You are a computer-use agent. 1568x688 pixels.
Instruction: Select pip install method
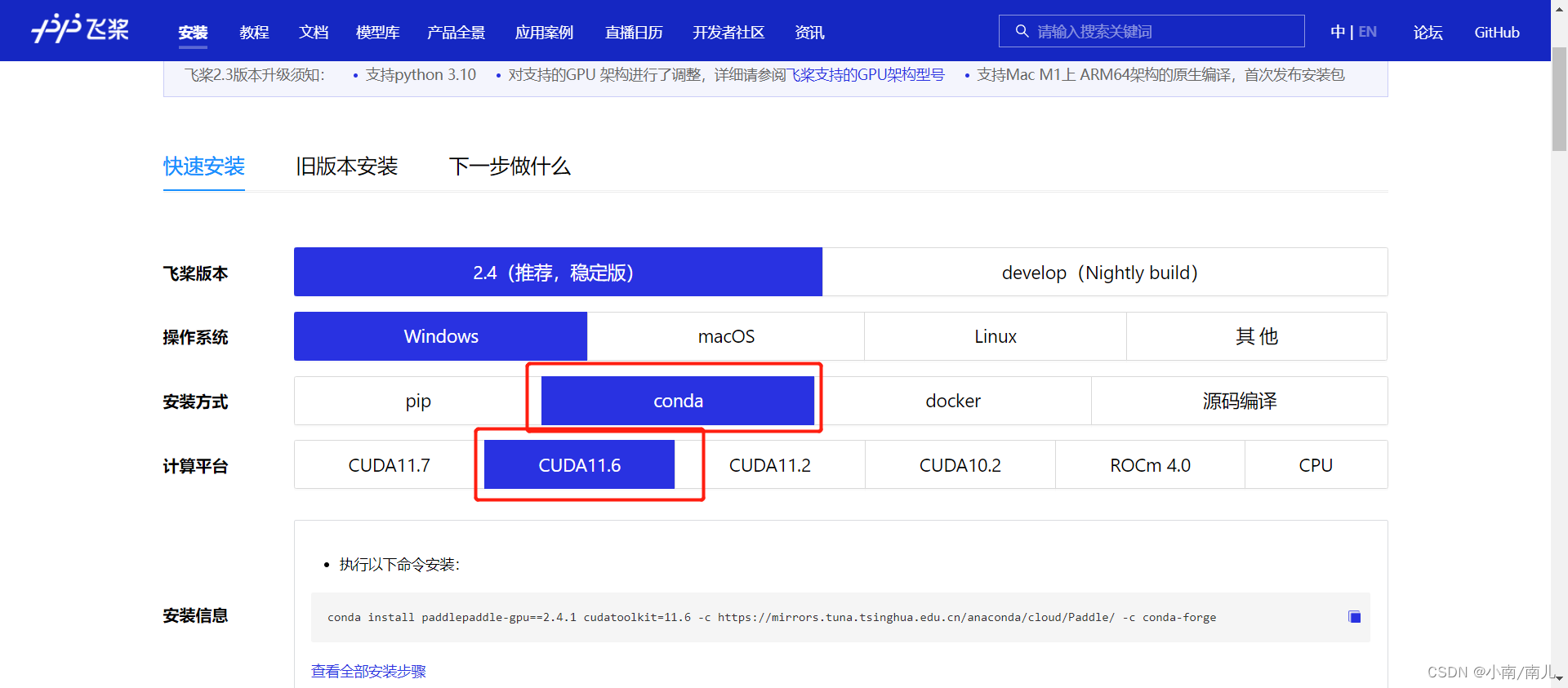point(417,401)
